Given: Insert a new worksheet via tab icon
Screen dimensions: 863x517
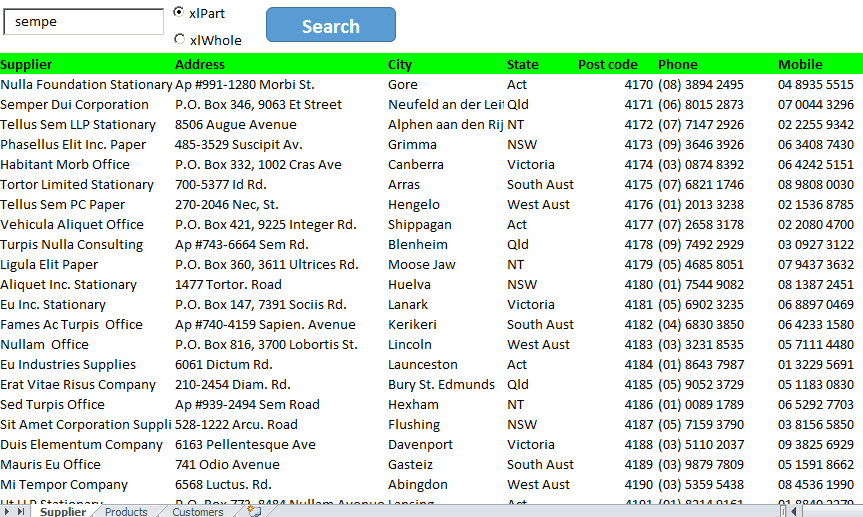Looking at the screenshot, I should (x=254, y=511).
